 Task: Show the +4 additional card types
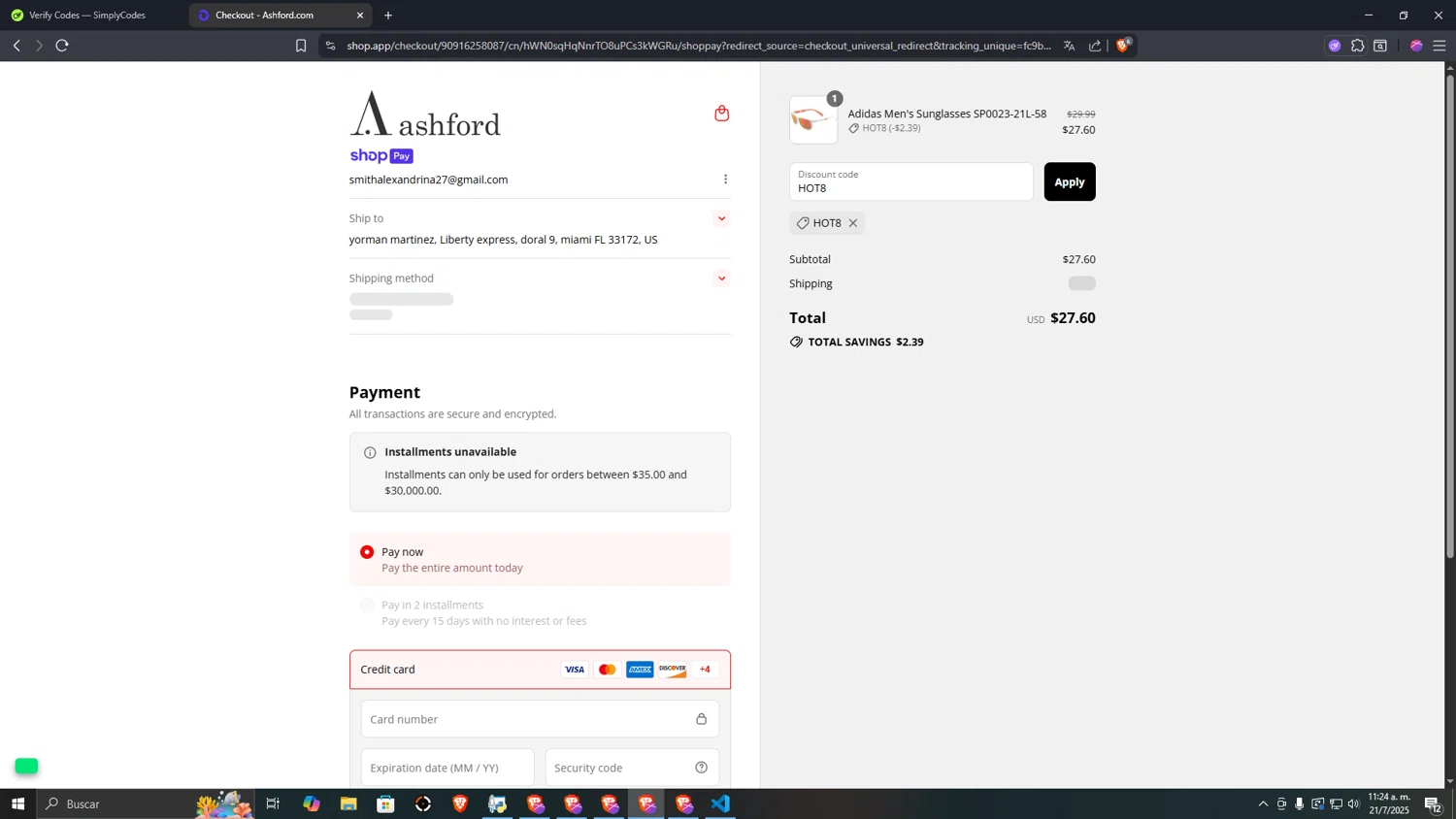tap(705, 670)
